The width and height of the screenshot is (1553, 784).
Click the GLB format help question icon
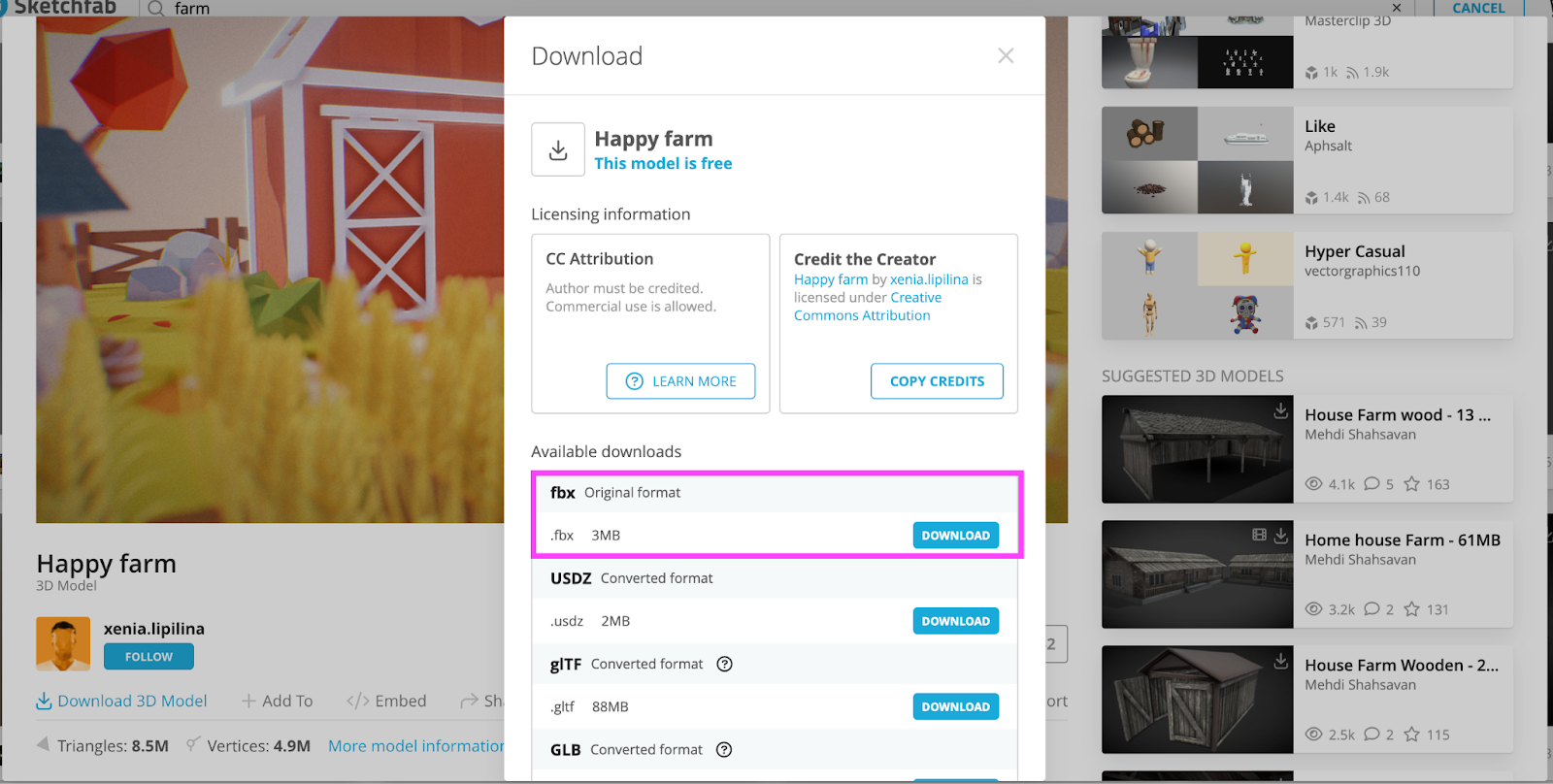click(x=724, y=750)
